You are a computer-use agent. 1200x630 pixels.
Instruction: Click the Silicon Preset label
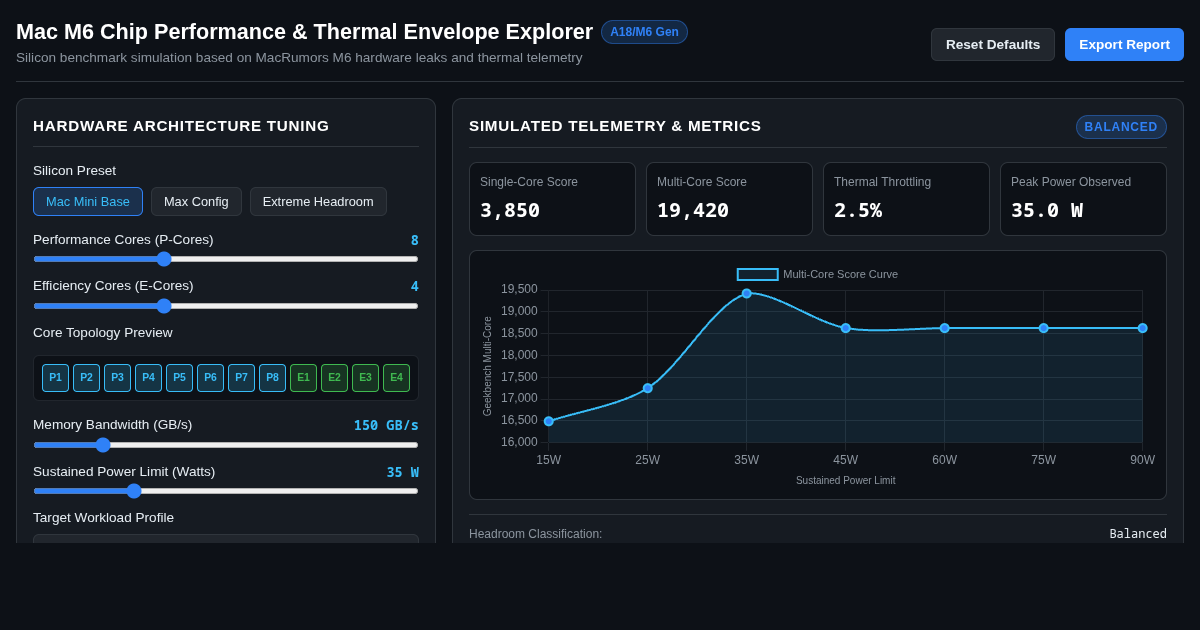click(x=74, y=171)
